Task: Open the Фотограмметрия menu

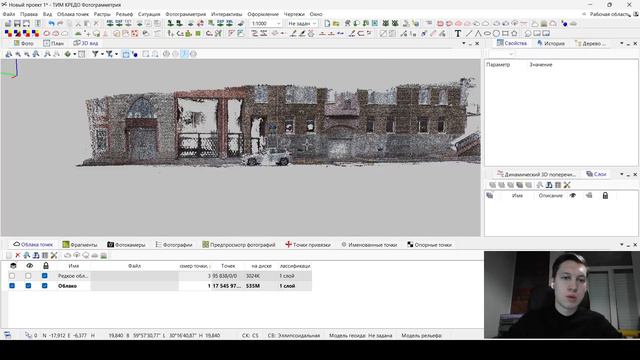Action: click(x=185, y=14)
